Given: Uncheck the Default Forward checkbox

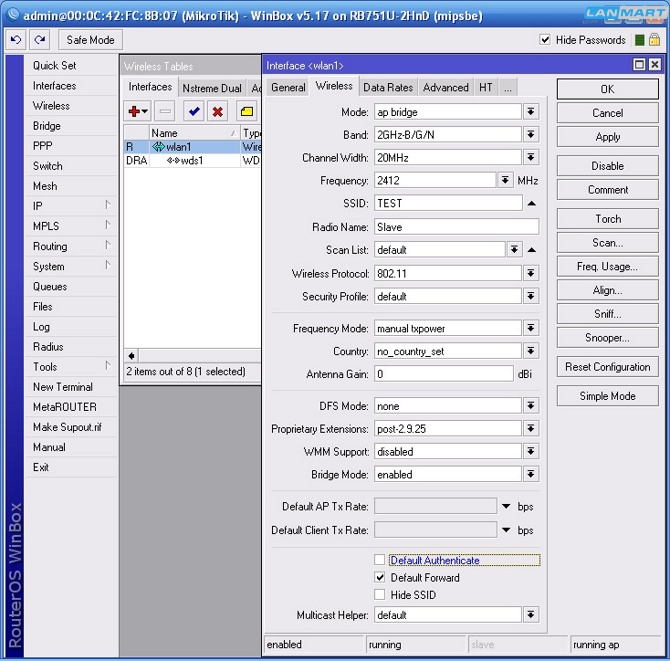Looking at the screenshot, I should 380,578.
